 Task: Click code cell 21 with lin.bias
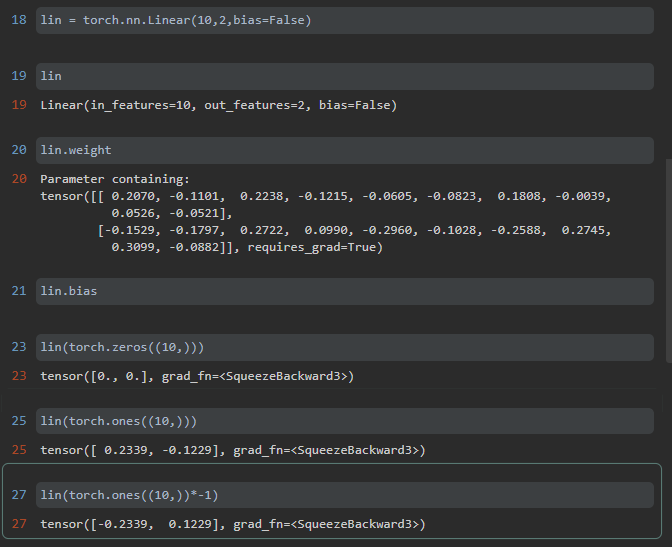(x=345, y=292)
